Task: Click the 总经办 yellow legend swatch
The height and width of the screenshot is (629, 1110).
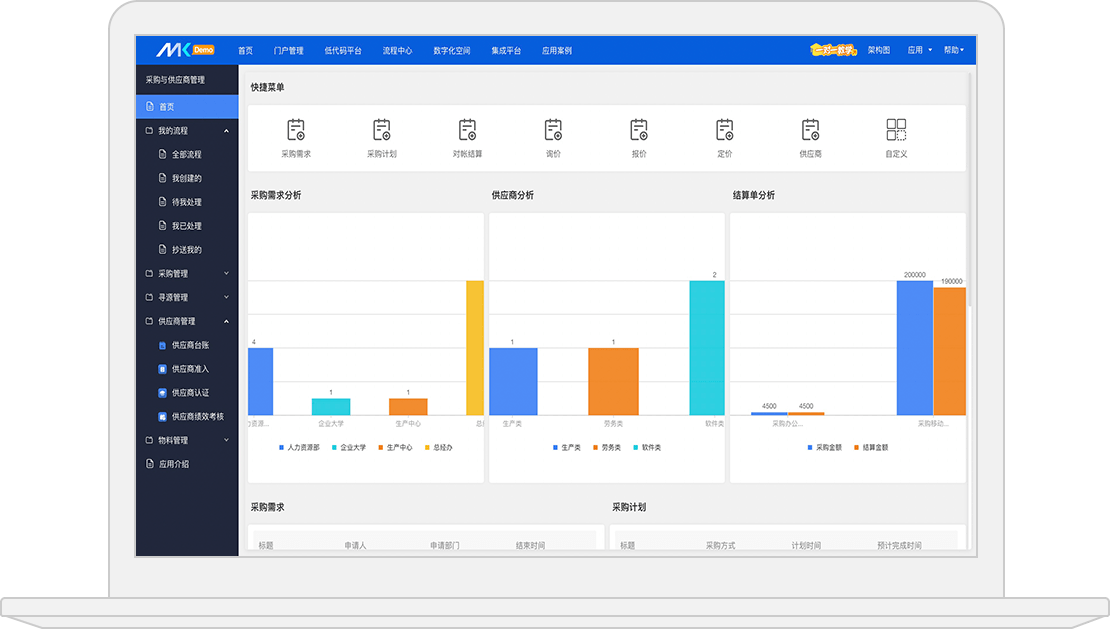Action: [x=426, y=447]
